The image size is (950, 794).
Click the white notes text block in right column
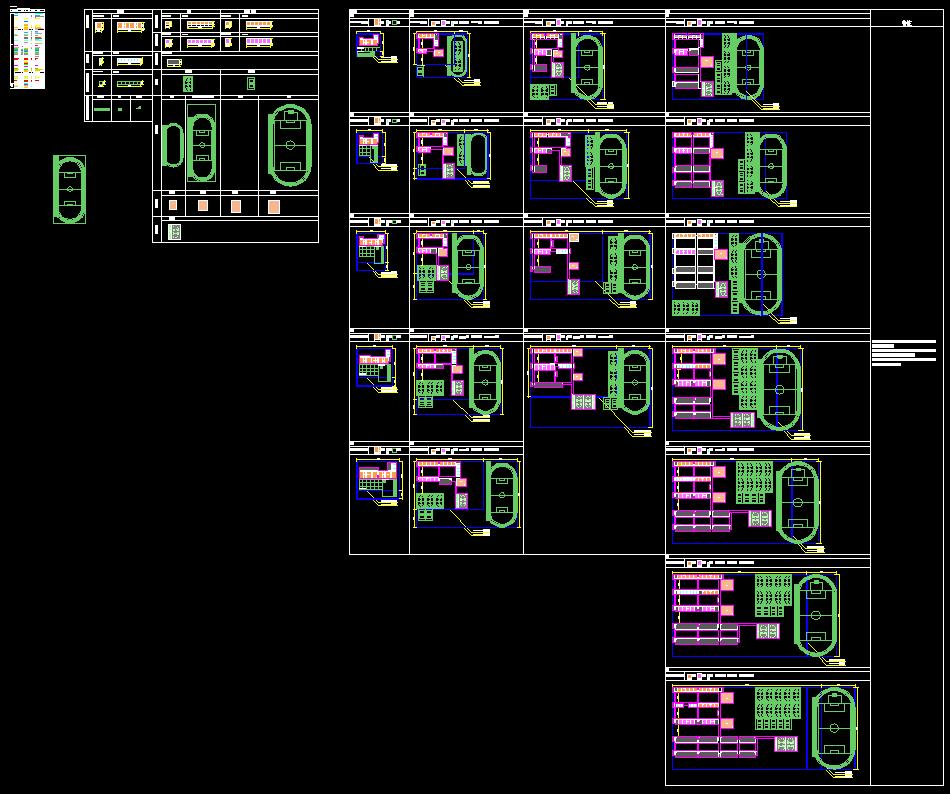click(x=903, y=353)
